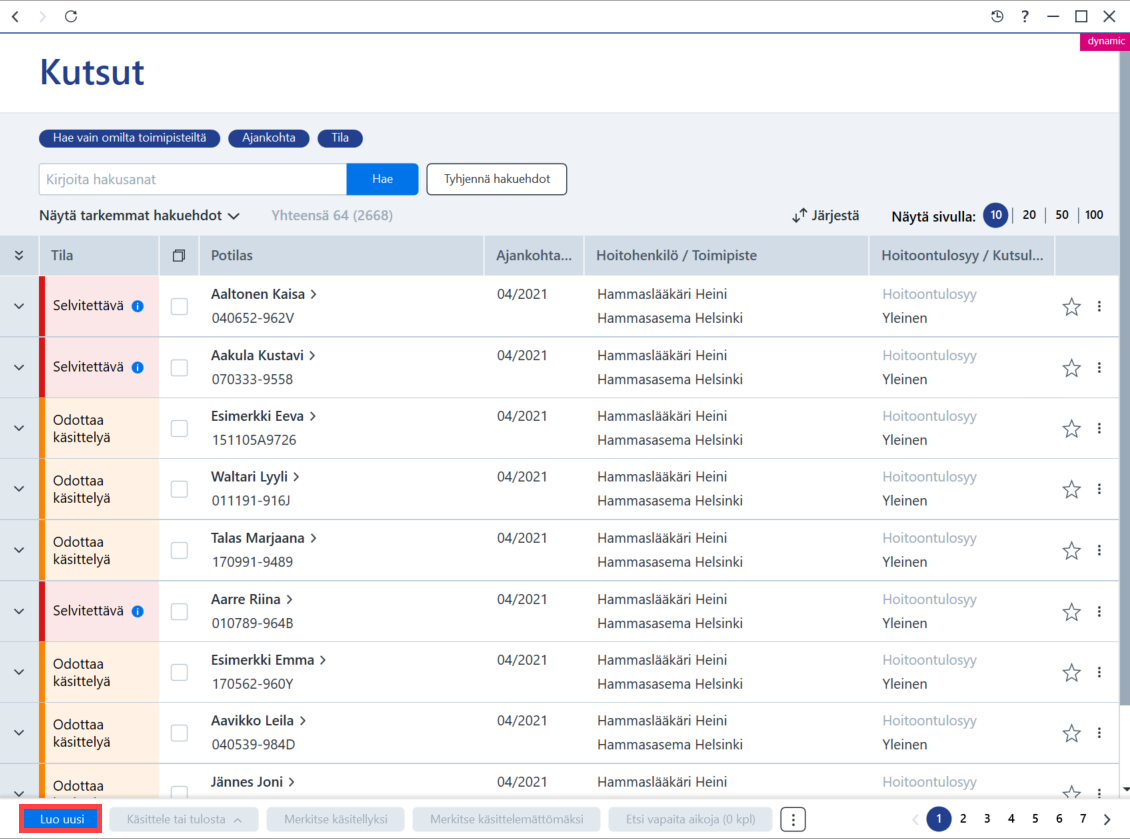Show 50 results per page
This screenshot has height=839, width=1130.
click(x=1062, y=215)
